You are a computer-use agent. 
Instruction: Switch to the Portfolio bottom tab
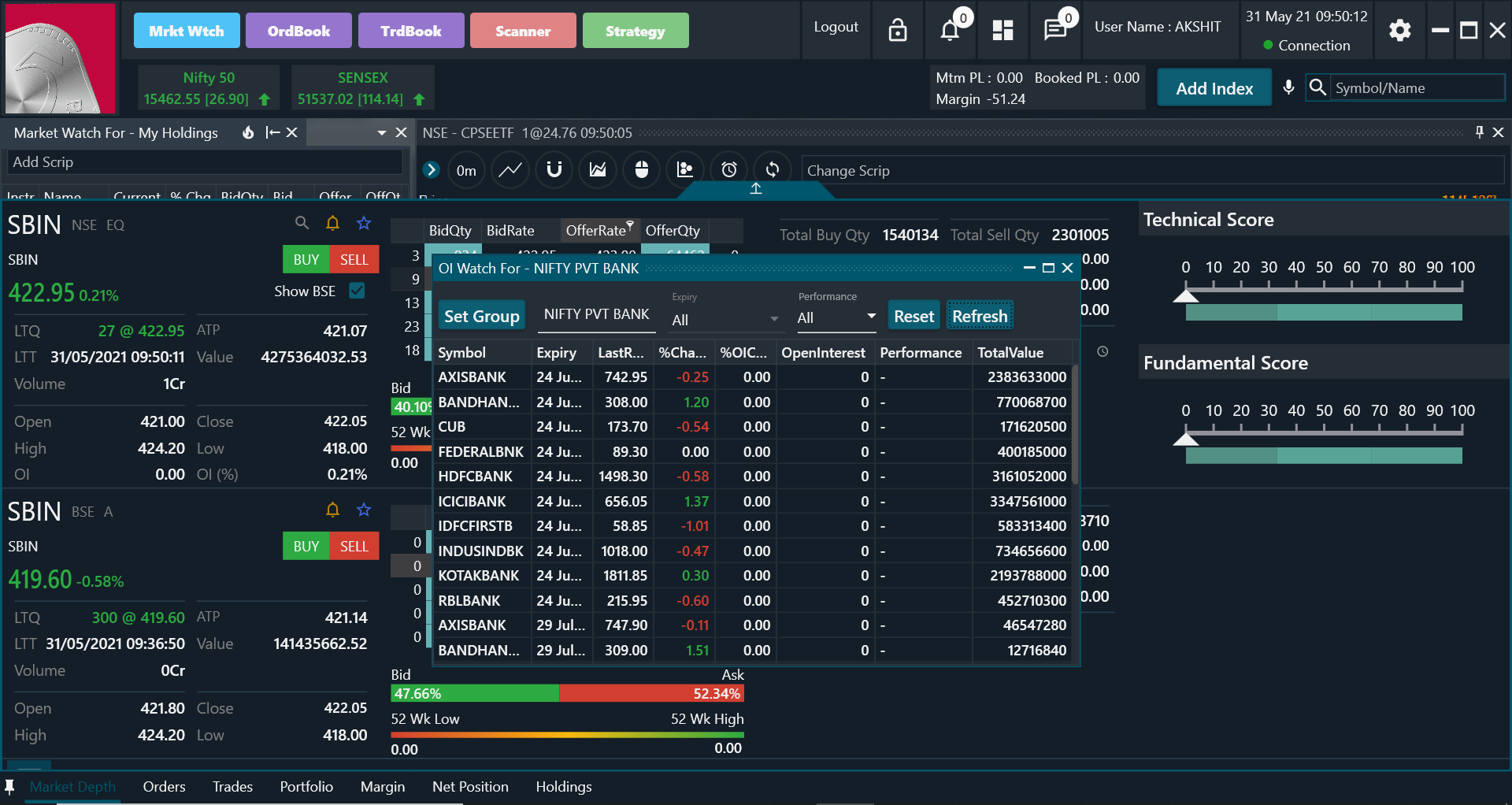306,786
